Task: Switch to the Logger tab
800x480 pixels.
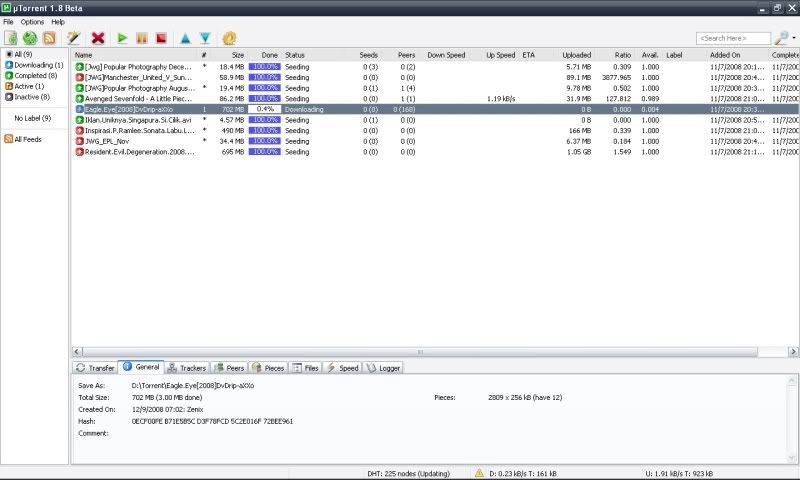Action: tap(383, 368)
